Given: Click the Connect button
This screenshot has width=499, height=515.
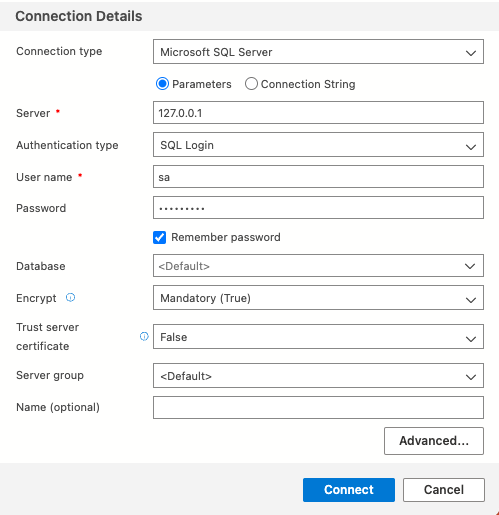Looking at the screenshot, I should (x=349, y=490).
